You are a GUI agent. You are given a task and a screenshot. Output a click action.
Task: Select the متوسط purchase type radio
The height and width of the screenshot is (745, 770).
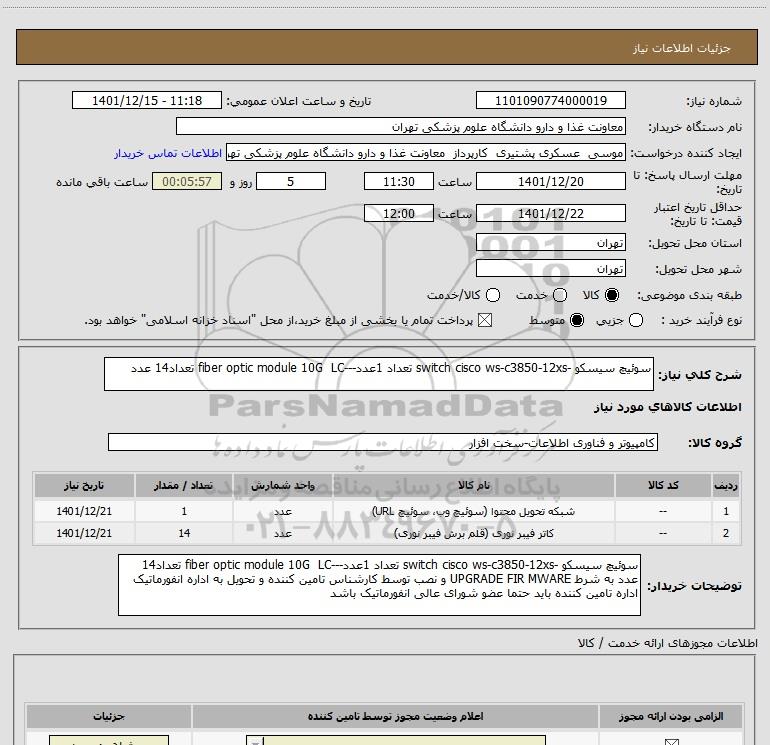tap(577, 320)
